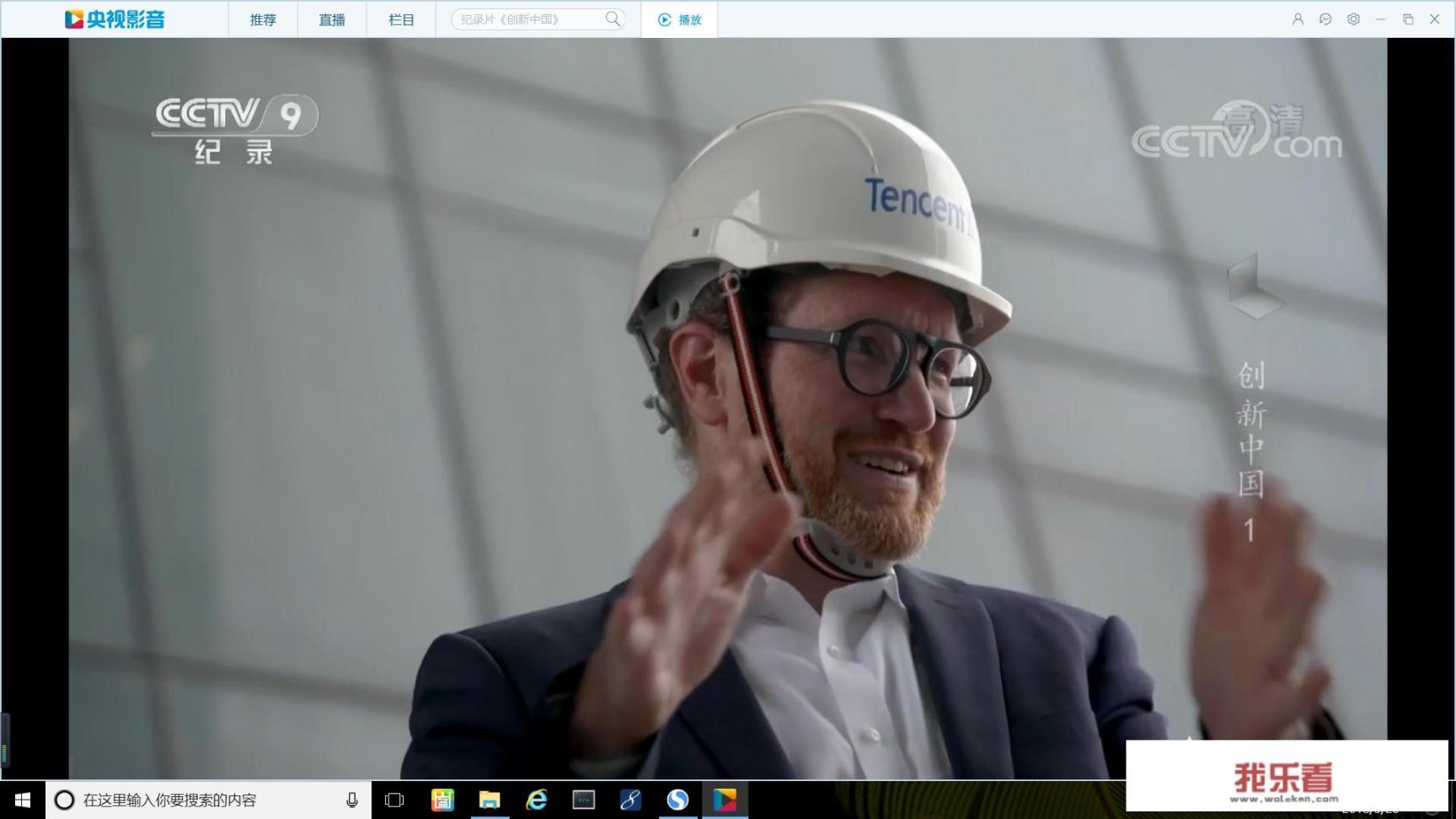The image size is (1456, 819).
Task: Open the Sogou browser taskbar icon
Action: [678, 800]
